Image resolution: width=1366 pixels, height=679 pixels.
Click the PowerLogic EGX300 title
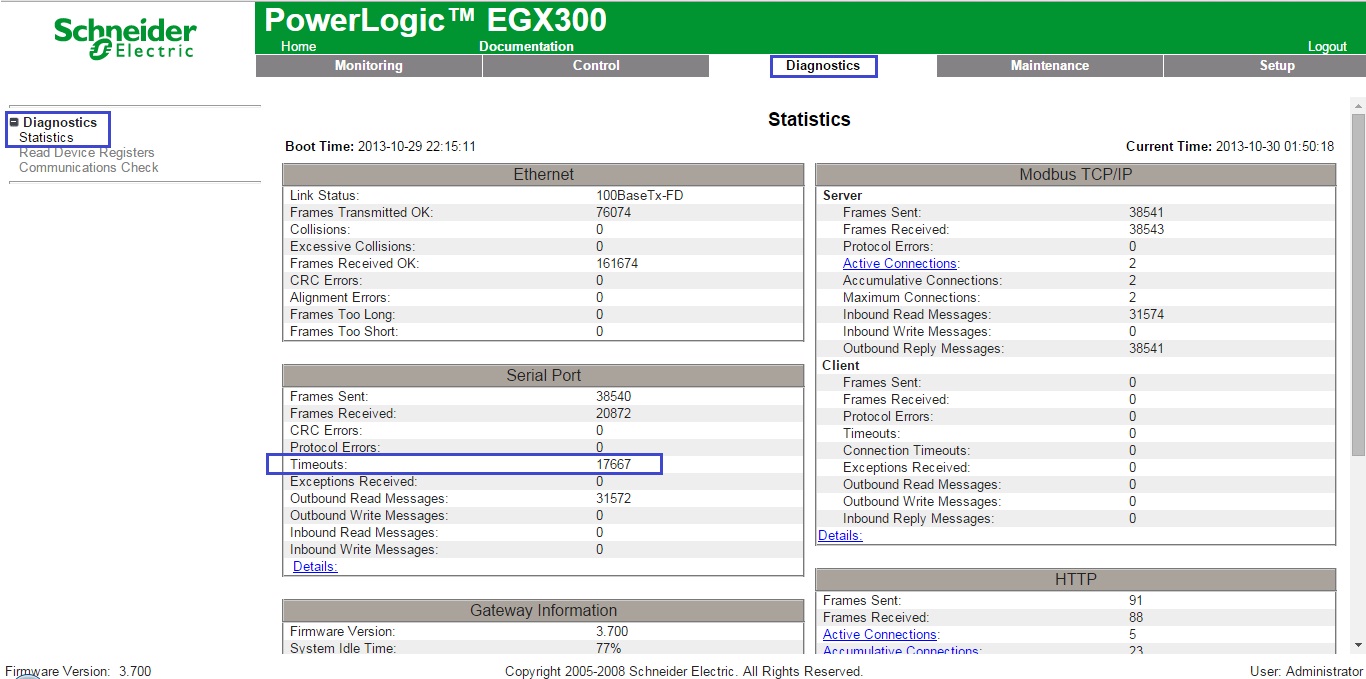[x=435, y=20]
